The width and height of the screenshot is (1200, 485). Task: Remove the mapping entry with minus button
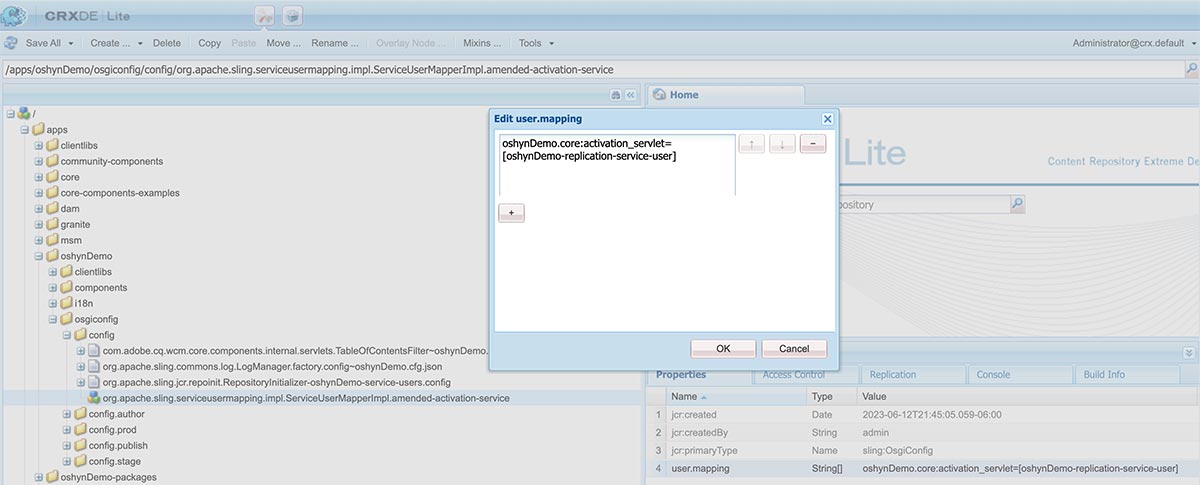coord(813,144)
